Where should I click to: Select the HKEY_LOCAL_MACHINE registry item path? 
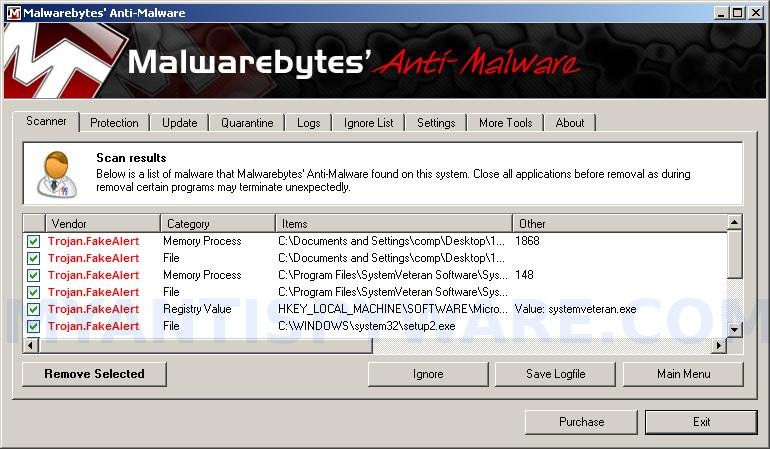[392, 309]
